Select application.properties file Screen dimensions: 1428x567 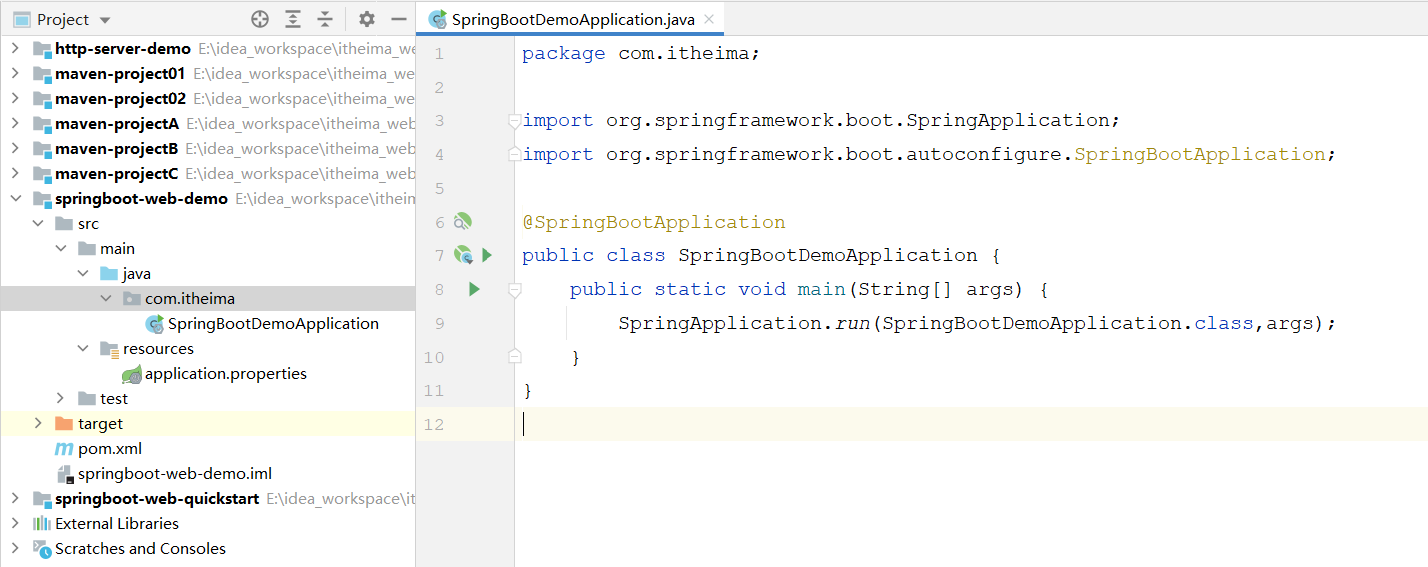point(225,374)
